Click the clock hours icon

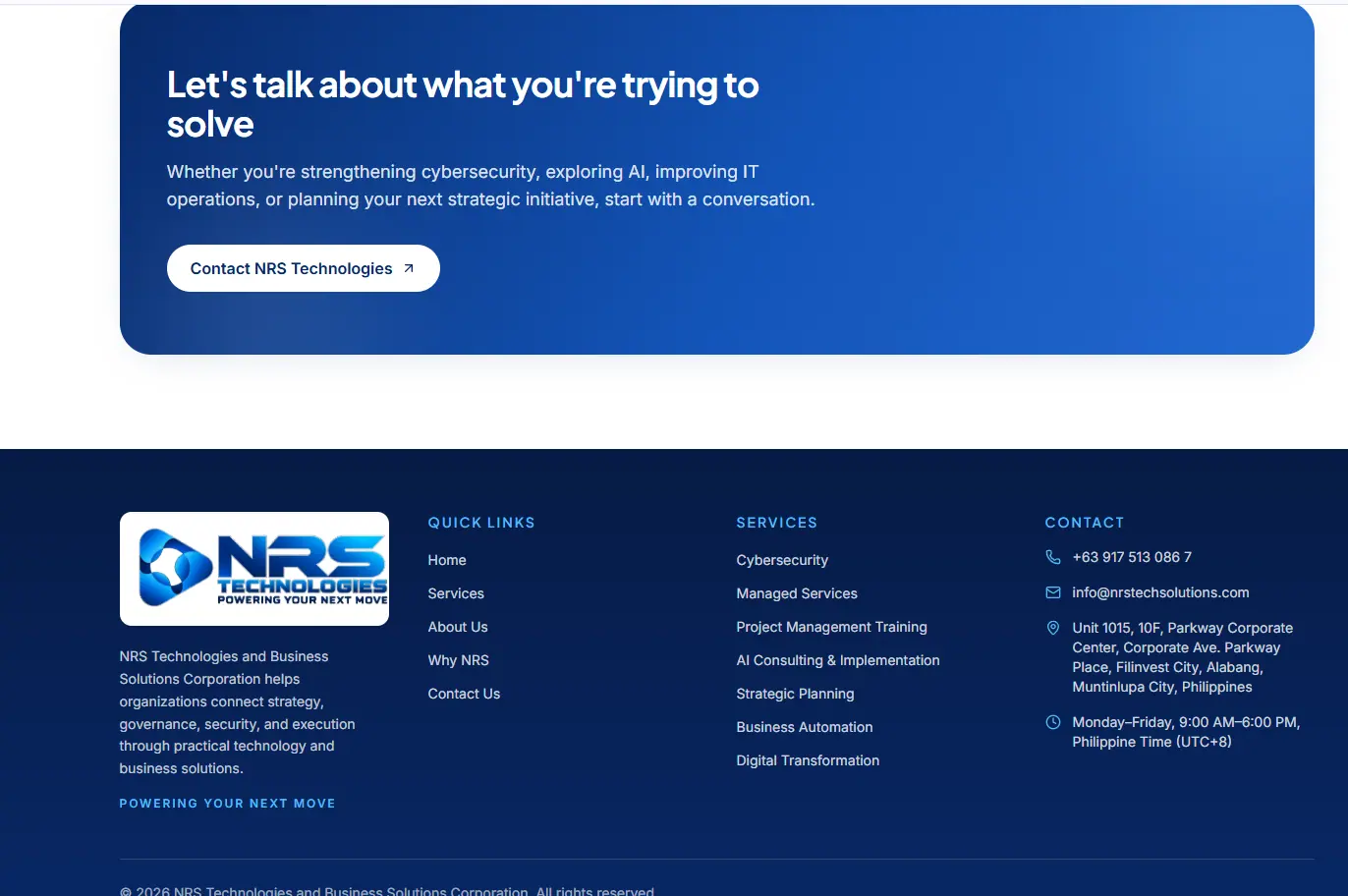click(x=1052, y=722)
